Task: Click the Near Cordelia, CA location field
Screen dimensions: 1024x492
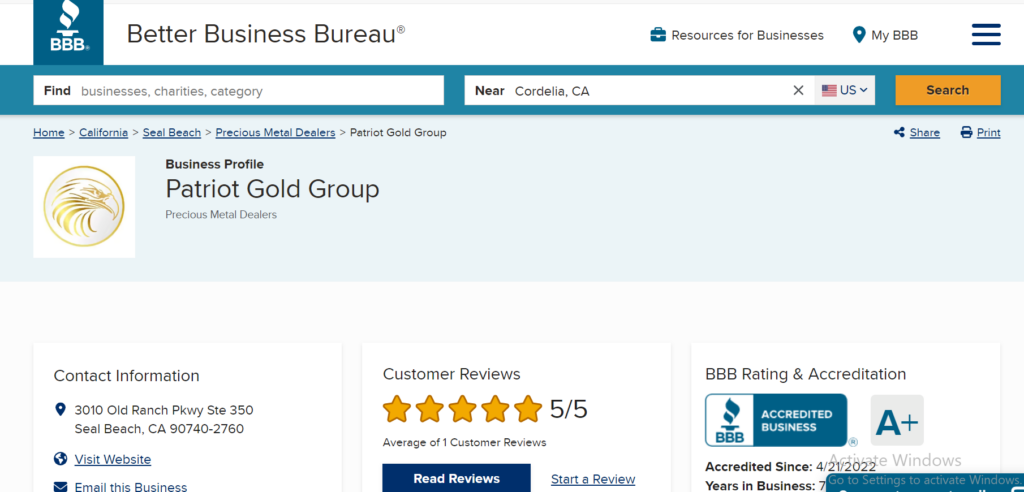Action: tap(639, 90)
